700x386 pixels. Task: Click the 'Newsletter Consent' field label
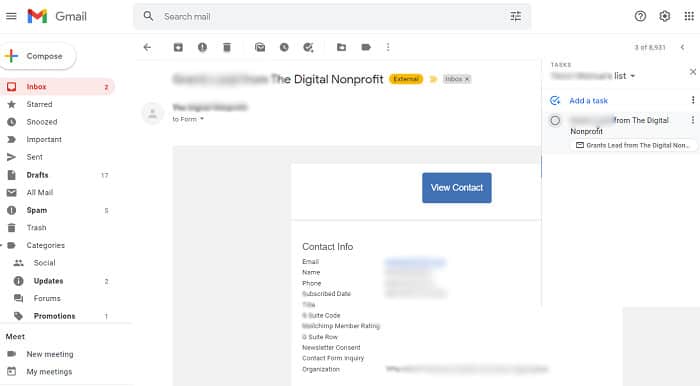tap(331, 348)
